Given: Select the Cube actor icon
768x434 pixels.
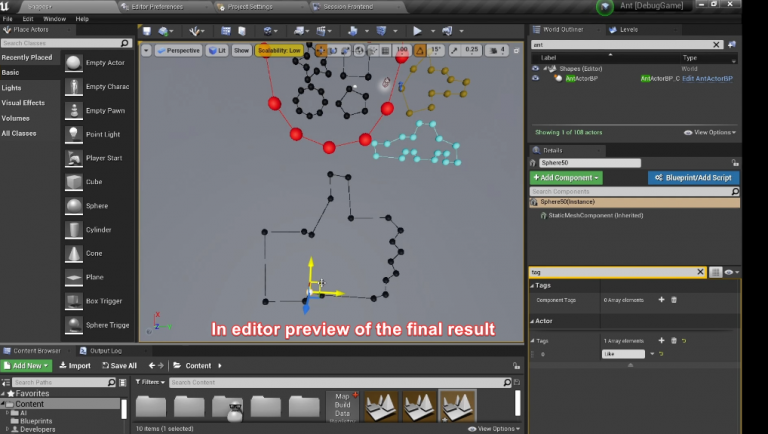Looking at the screenshot, I should [74, 182].
